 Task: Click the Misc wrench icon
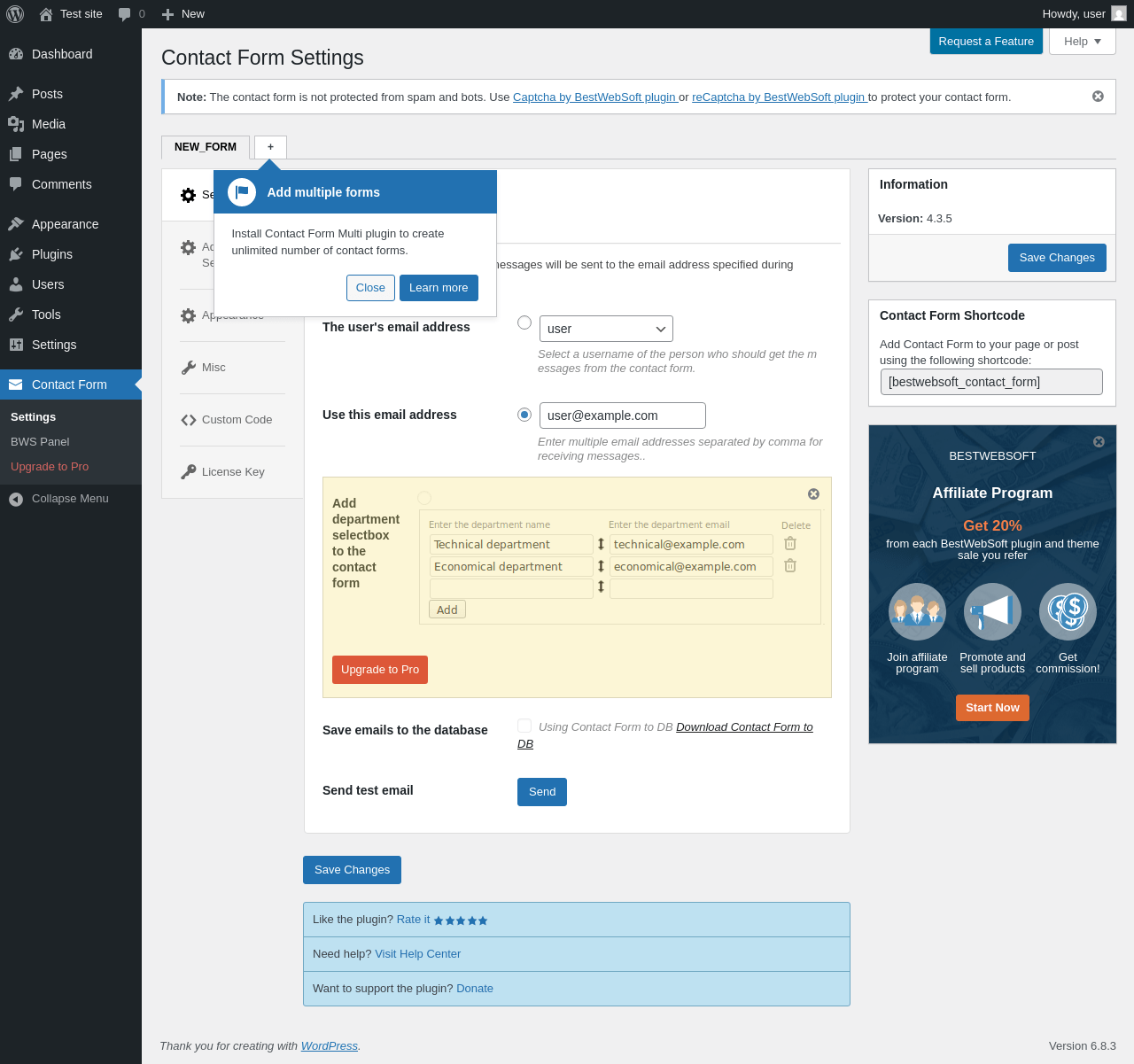[x=188, y=368]
